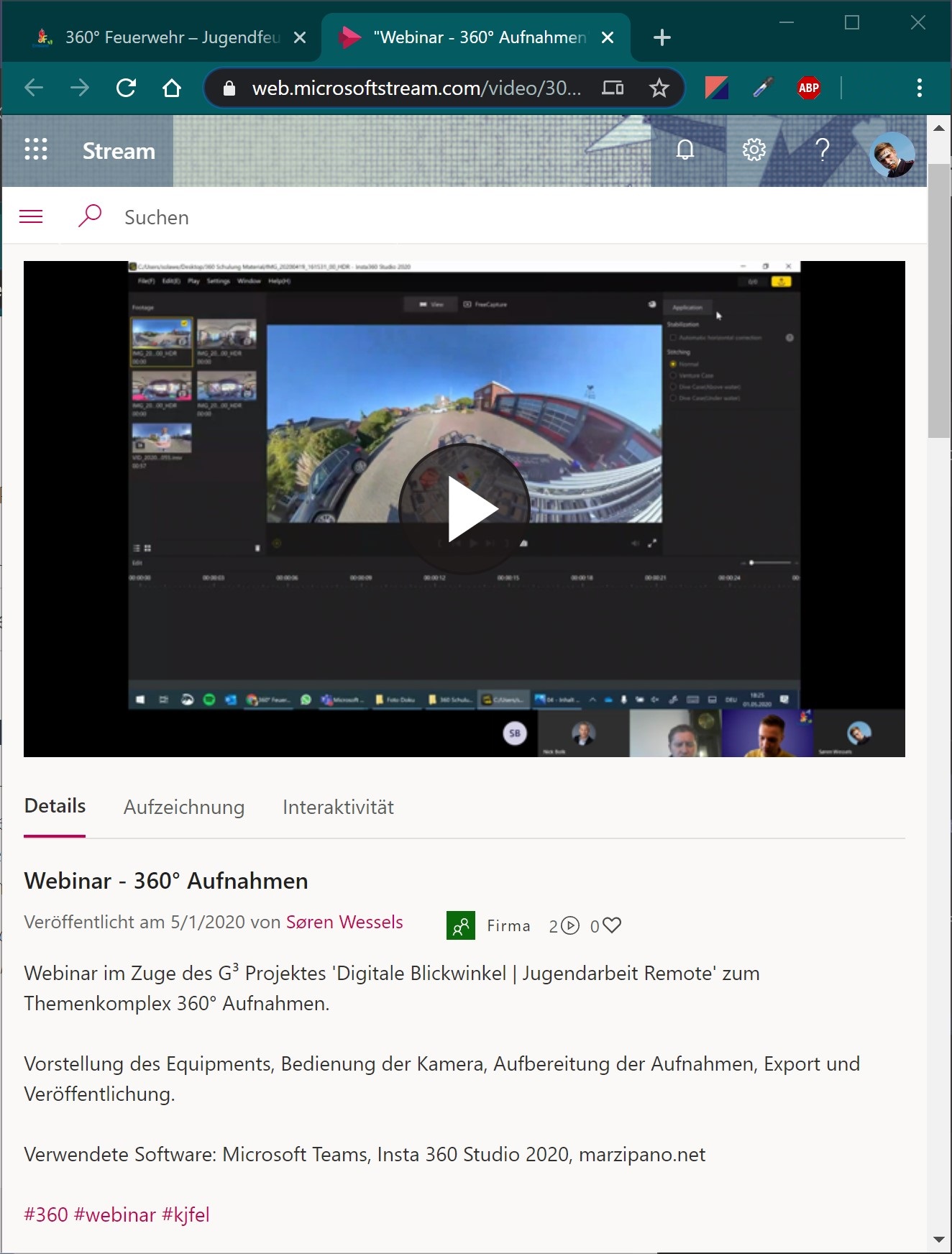
Task: Close the 360° Feuerwehr tab
Action: [300, 37]
